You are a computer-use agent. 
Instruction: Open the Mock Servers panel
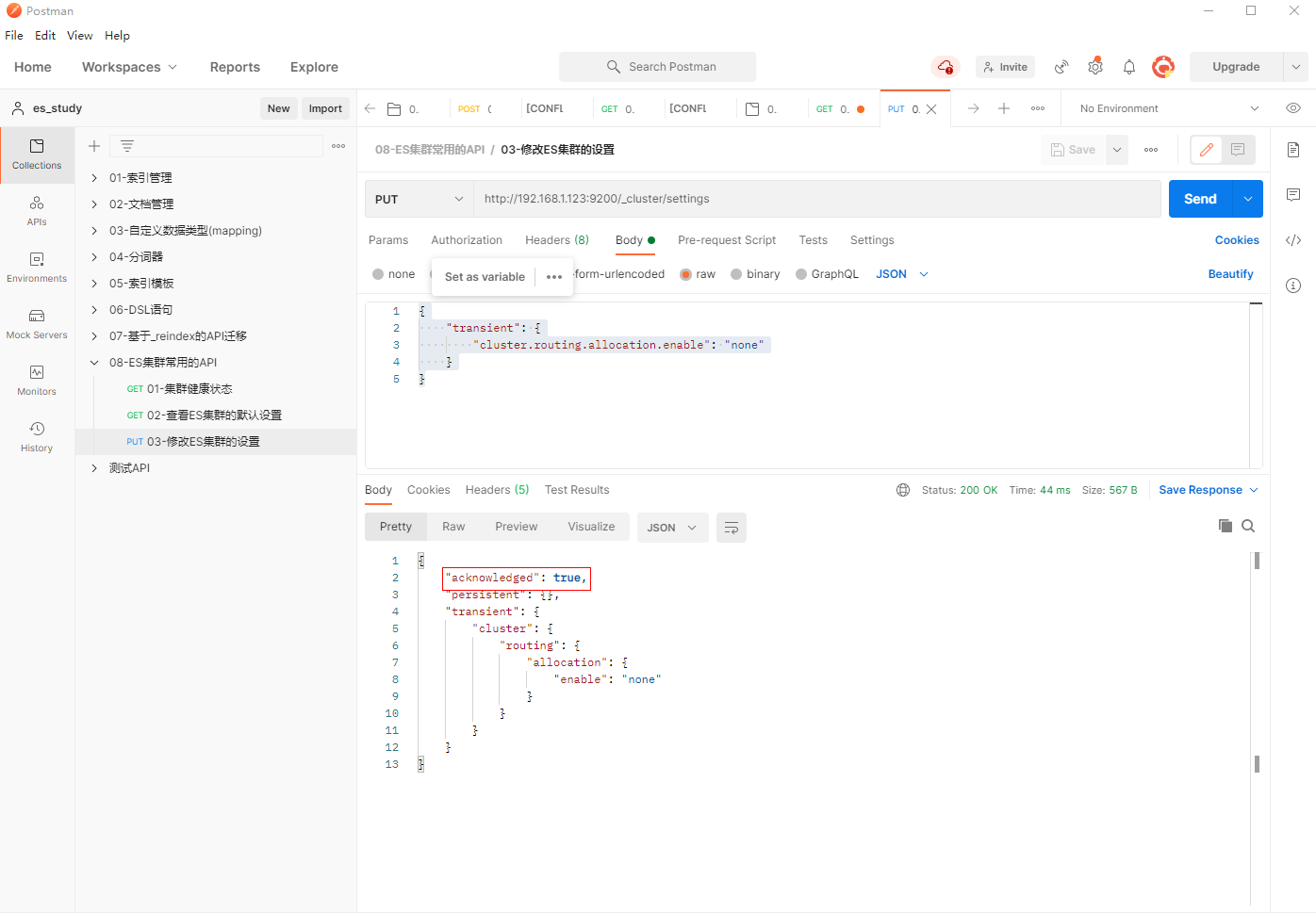pos(37,324)
